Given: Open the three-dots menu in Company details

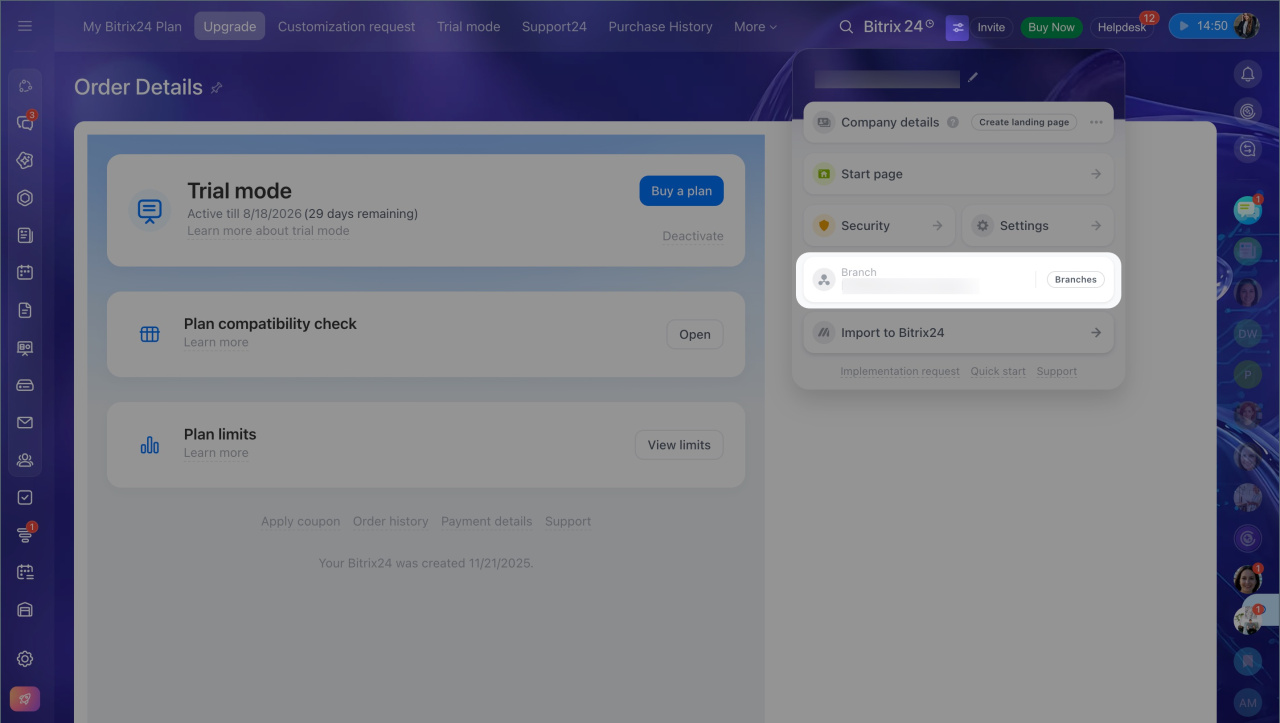Looking at the screenshot, I should click(x=1096, y=122).
